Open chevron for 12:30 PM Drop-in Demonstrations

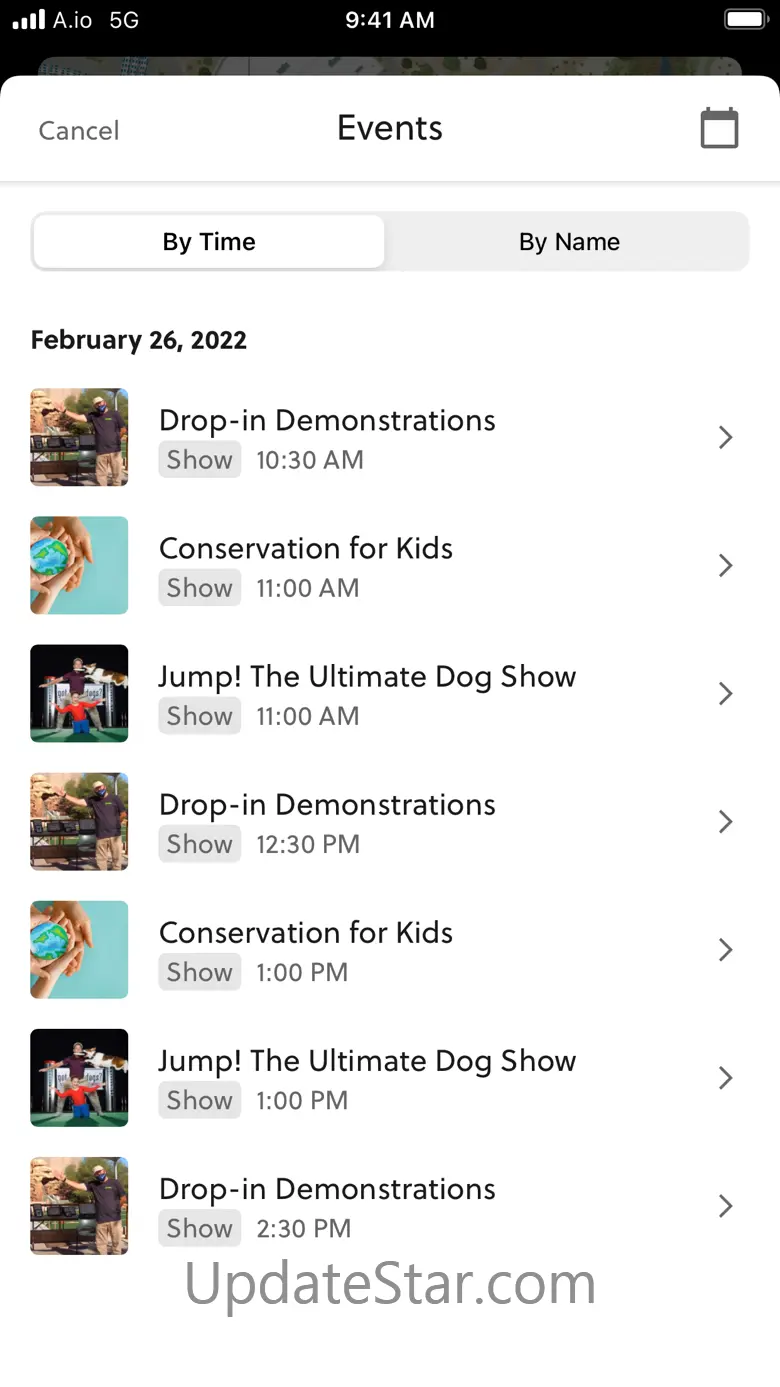coord(726,821)
